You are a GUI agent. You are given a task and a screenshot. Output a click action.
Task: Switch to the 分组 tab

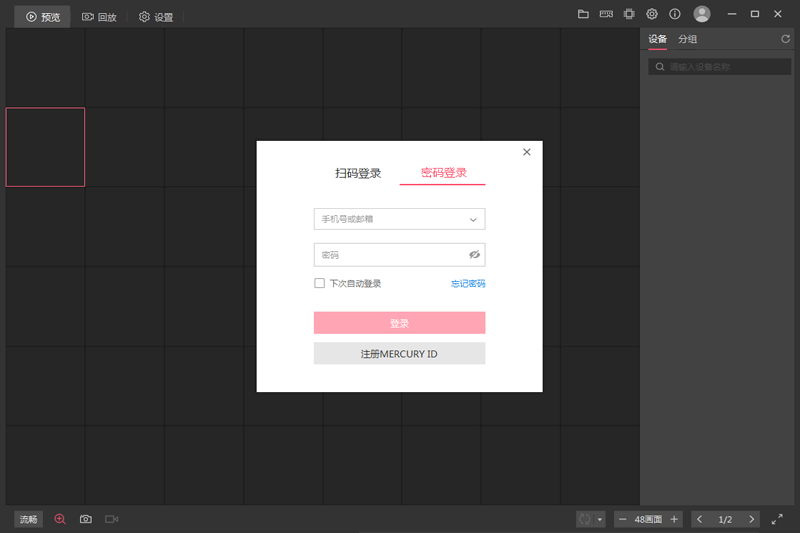pyautogui.click(x=687, y=39)
